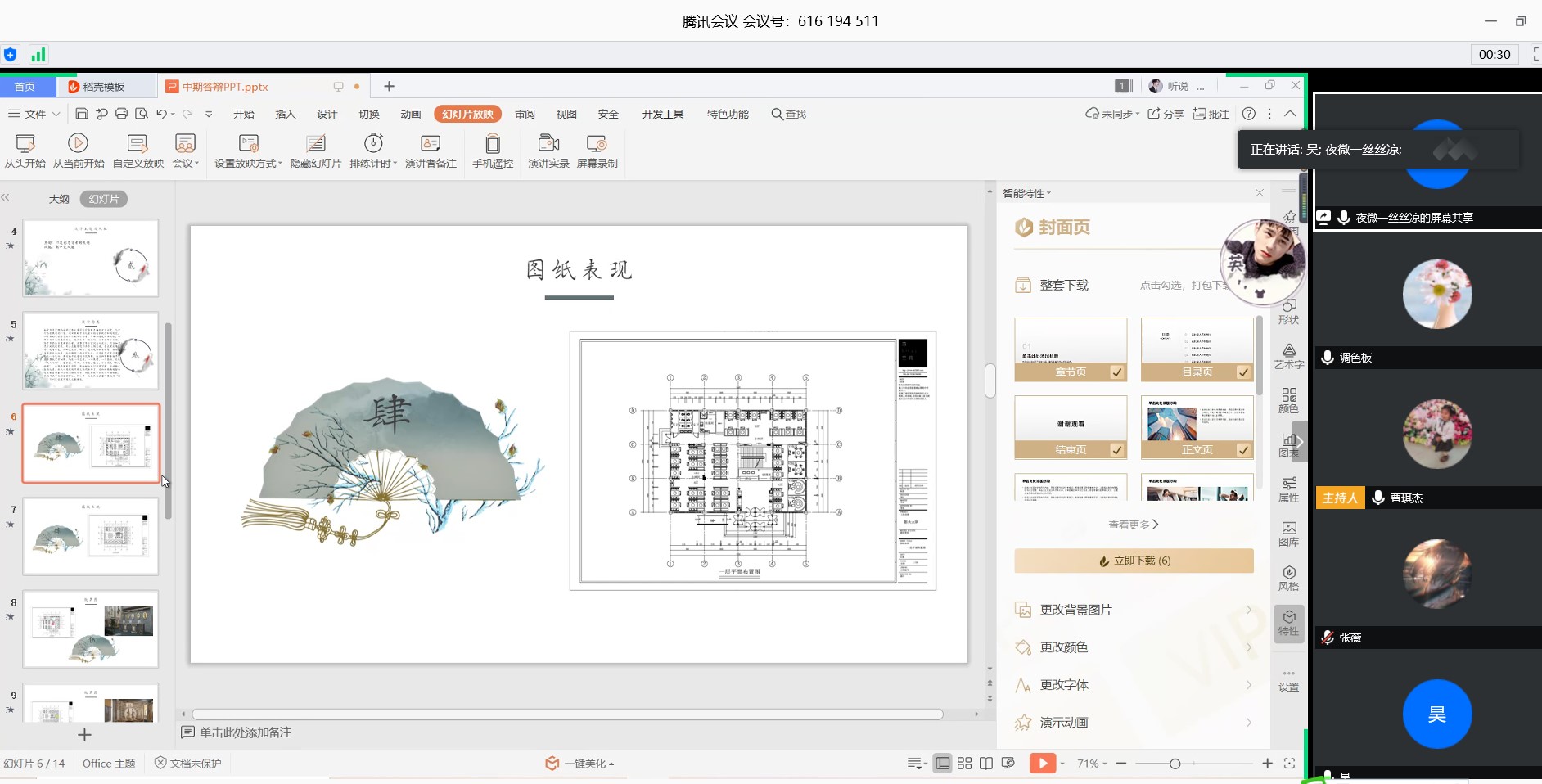Expand 更改背景图片 option
Screen dimensions: 1542x784
(x=1133, y=610)
